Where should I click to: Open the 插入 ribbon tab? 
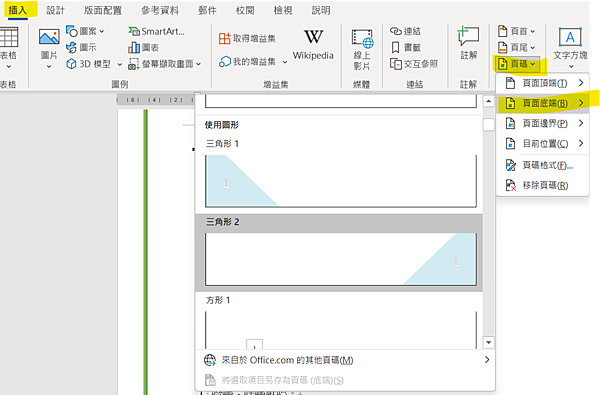pyautogui.click(x=18, y=10)
